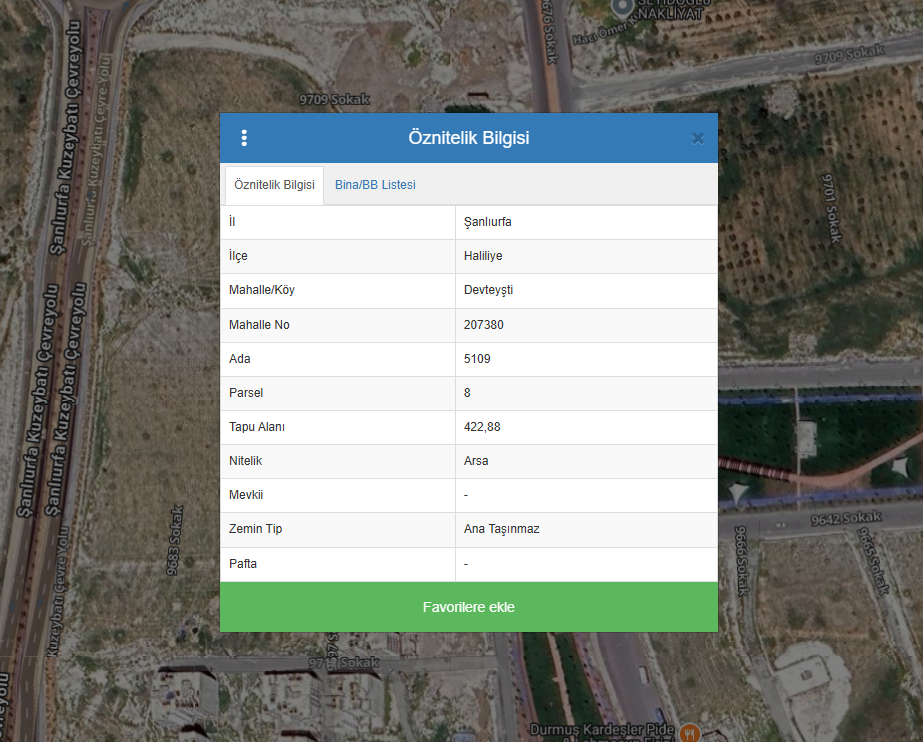The width and height of the screenshot is (923, 742).
Task: Click the 9642 Sokak label on map
Action: (844, 517)
